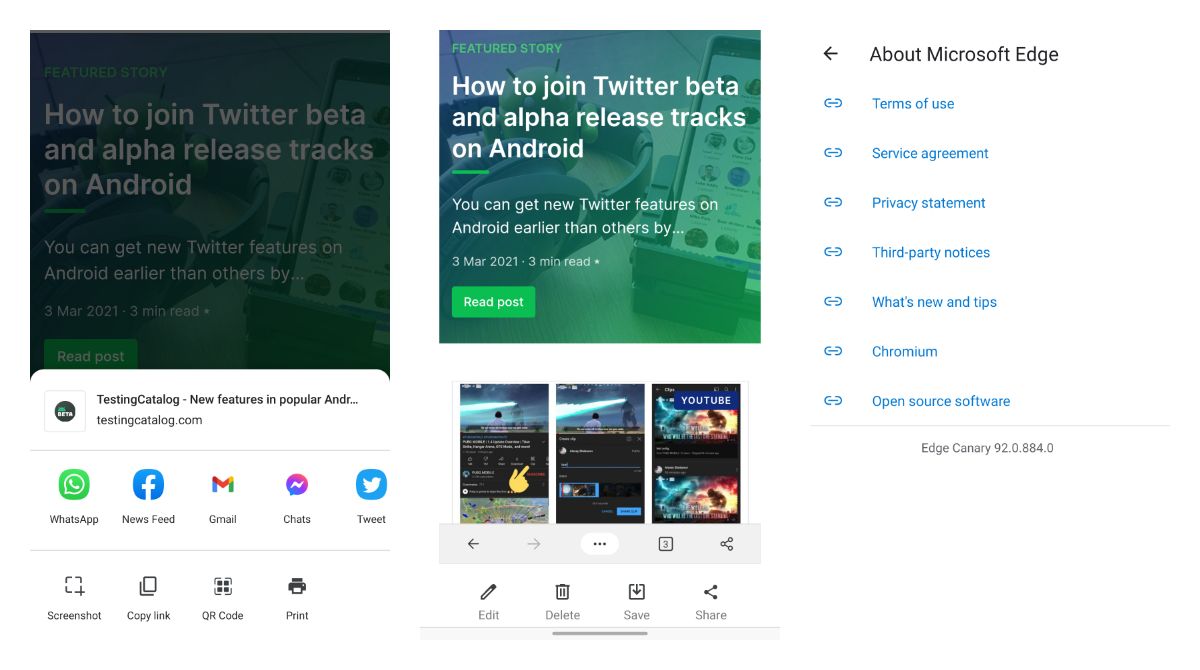The height and width of the screenshot is (670, 1200).
Task: Share to Facebook News Feed
Action: pyautogui.click(x=148, y=485)
